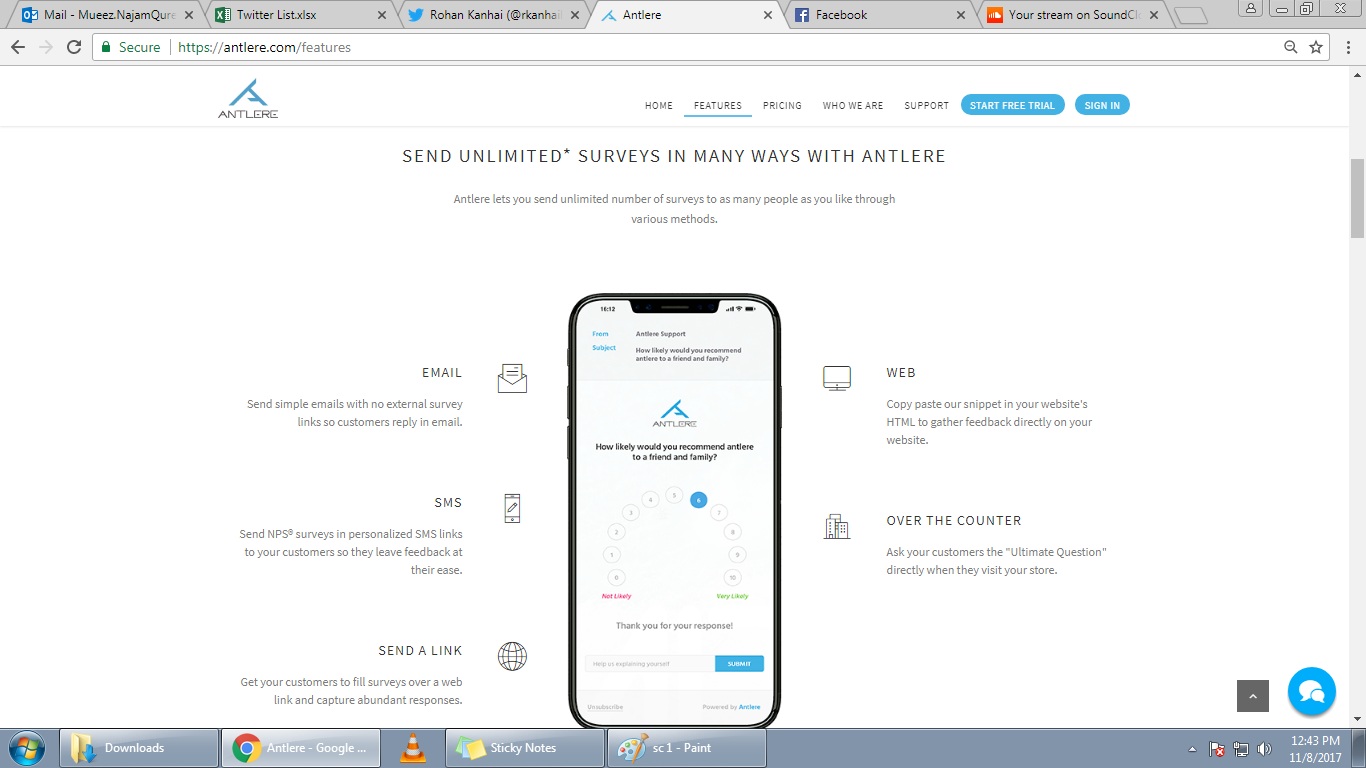
Task: Click Submit on the phone survey
Action: pyautogui.click(x=739, y=664)
